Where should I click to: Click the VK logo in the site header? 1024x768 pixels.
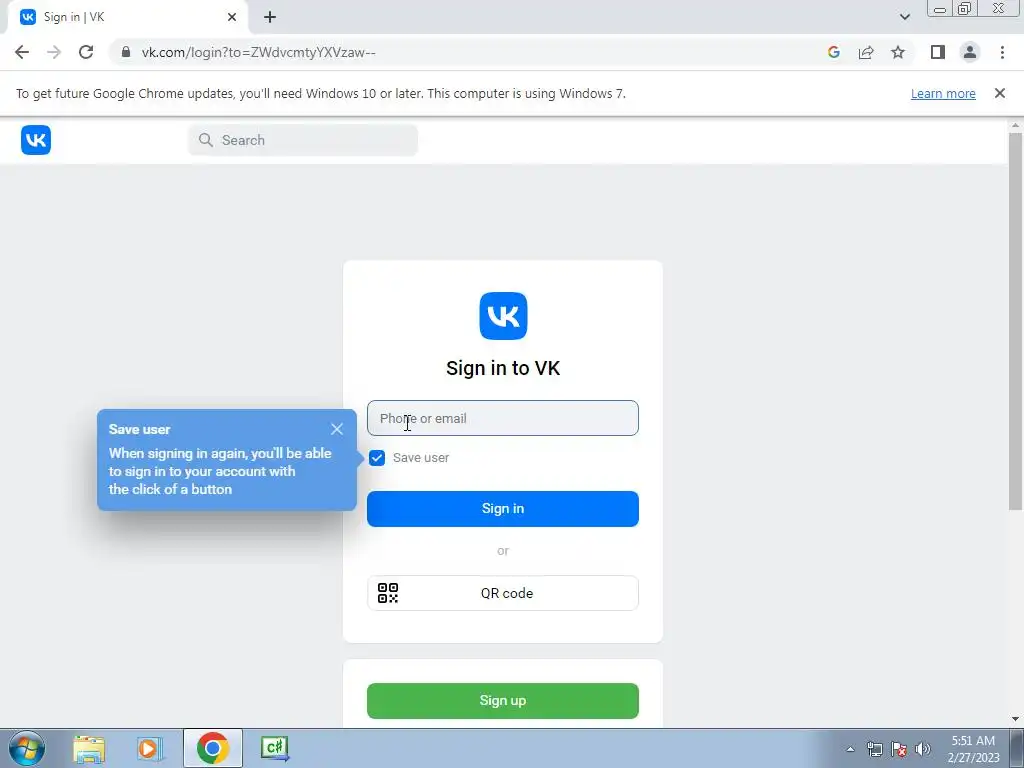[x=36, y=140]
